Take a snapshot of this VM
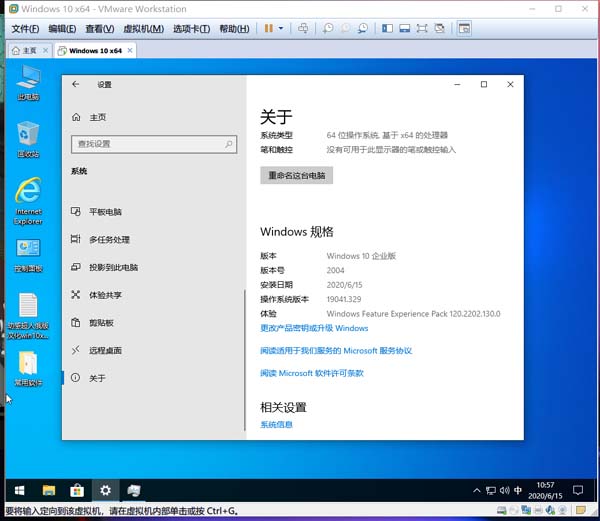The image size is (600, 521). (x=328, y=28)
